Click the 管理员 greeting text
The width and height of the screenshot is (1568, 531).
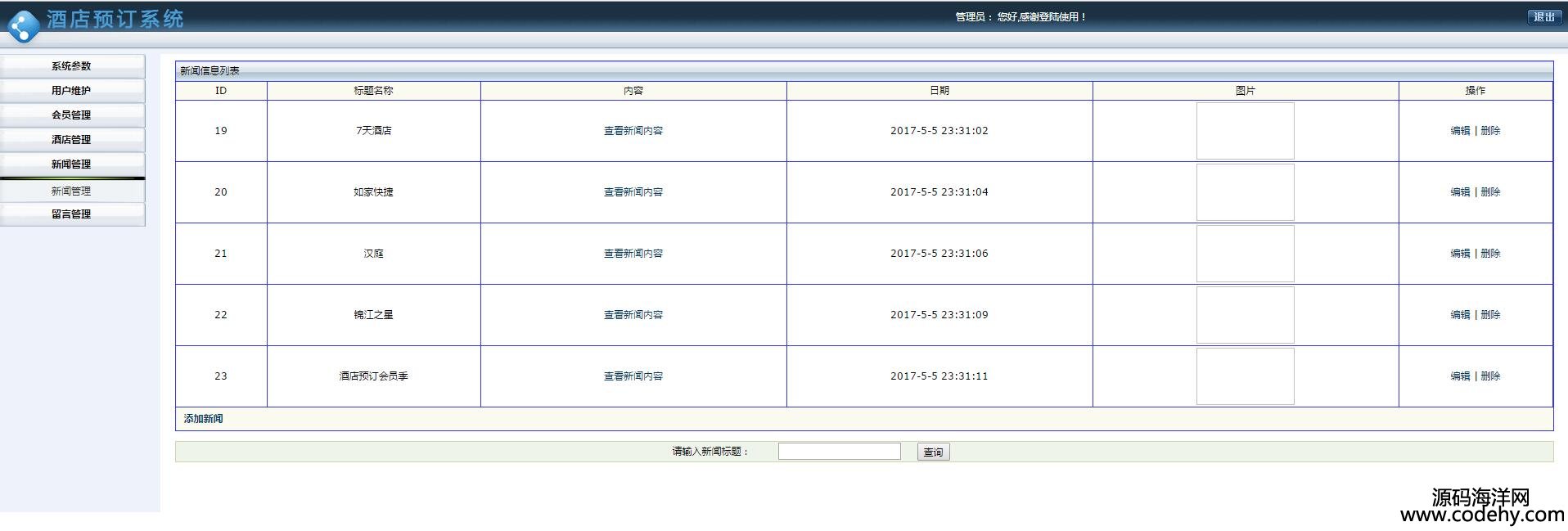click(1021, 17)
